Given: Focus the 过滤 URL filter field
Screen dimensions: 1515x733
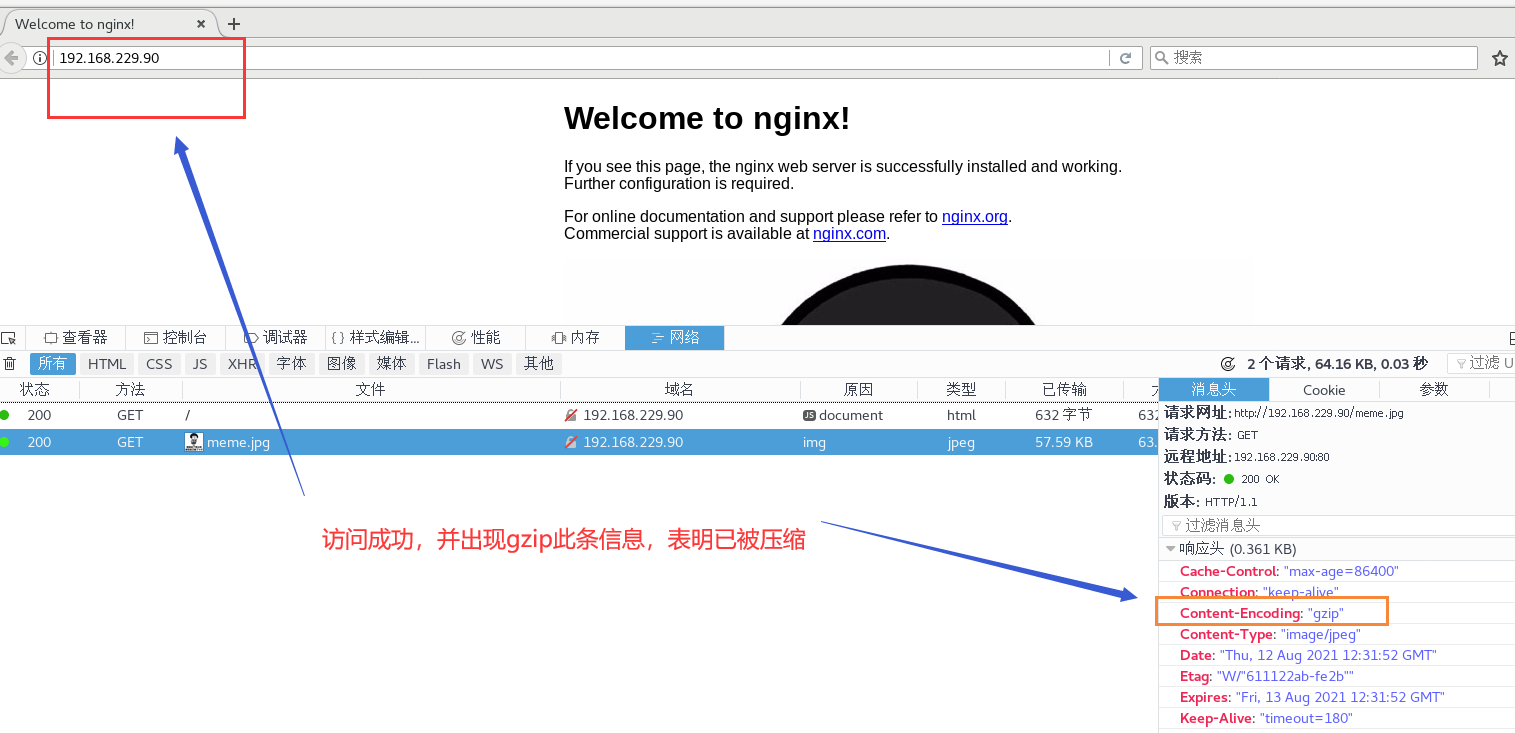Looking at the screenshot, I should coord(1480,363).
